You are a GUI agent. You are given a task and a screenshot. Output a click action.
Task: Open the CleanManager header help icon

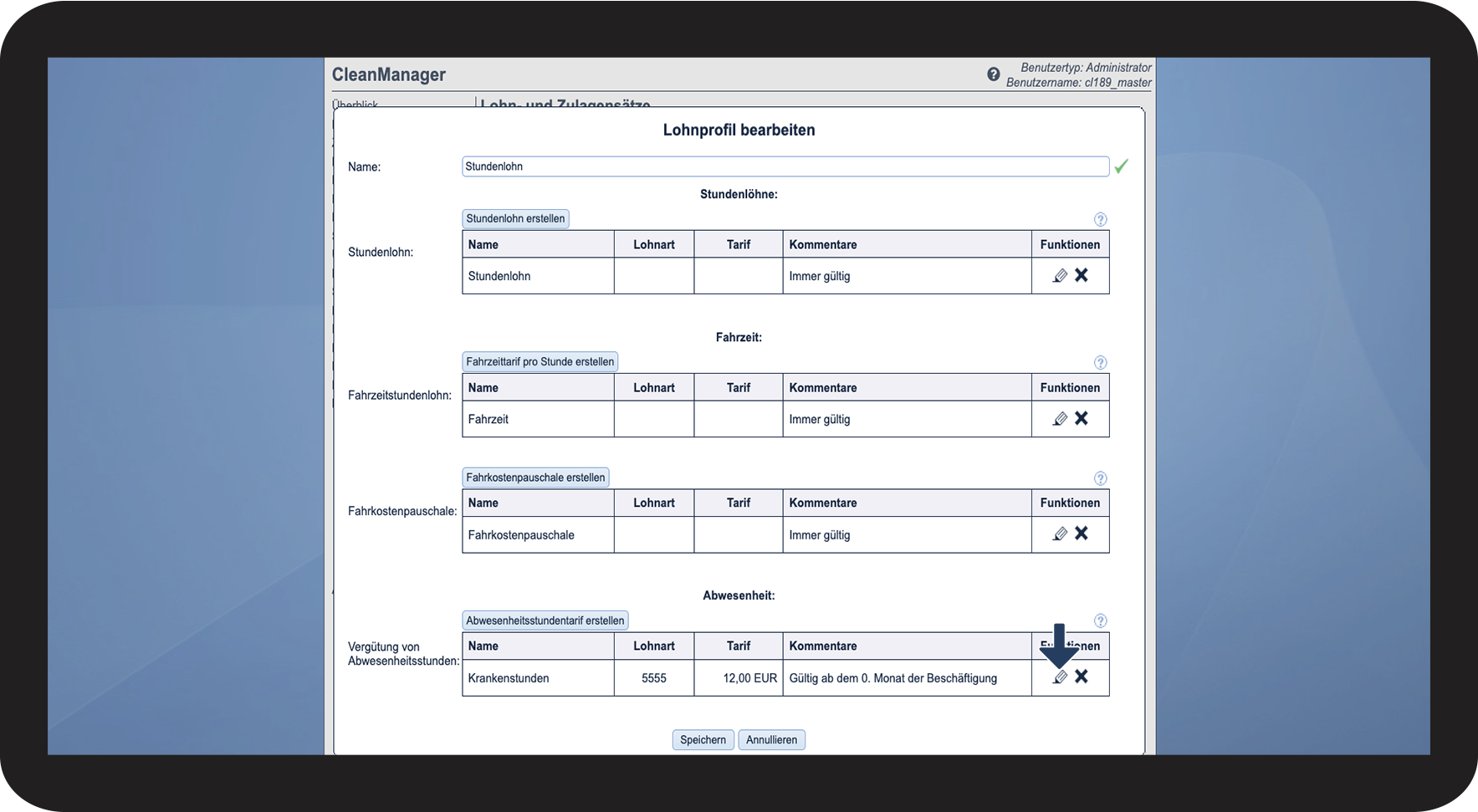click(994, 74)
